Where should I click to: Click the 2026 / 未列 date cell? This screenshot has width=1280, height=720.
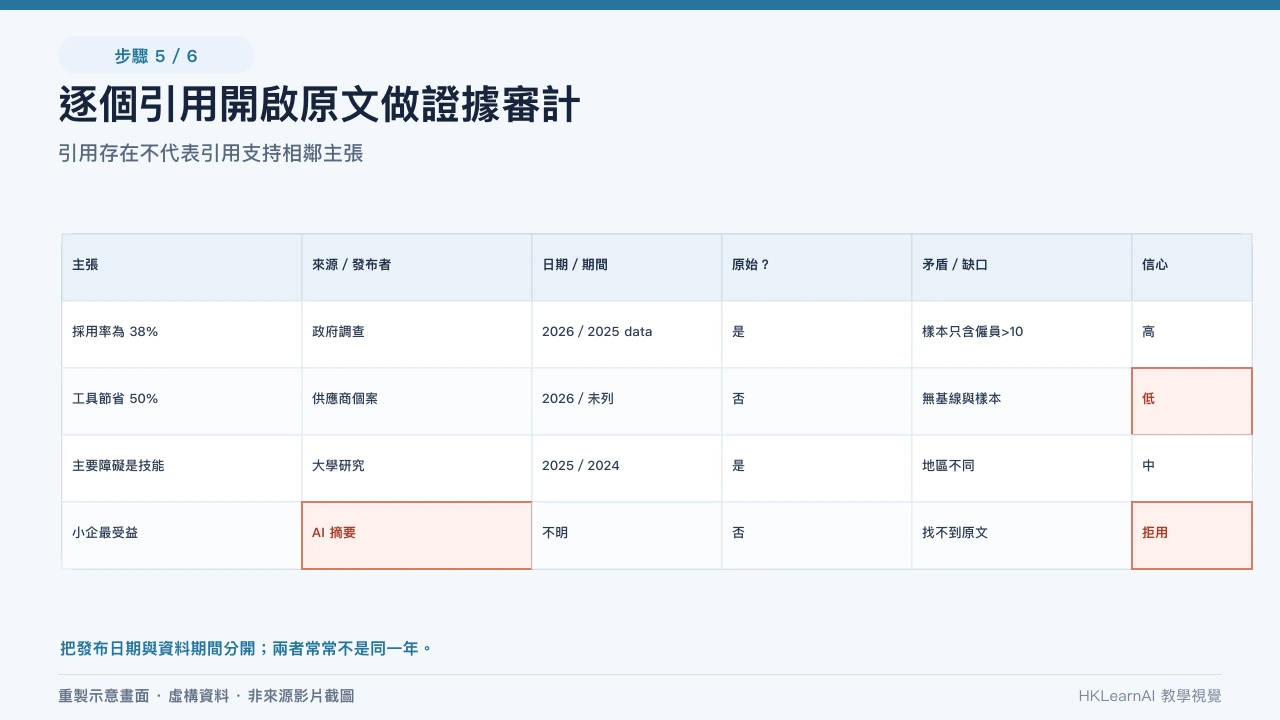[x=627, y=399]
